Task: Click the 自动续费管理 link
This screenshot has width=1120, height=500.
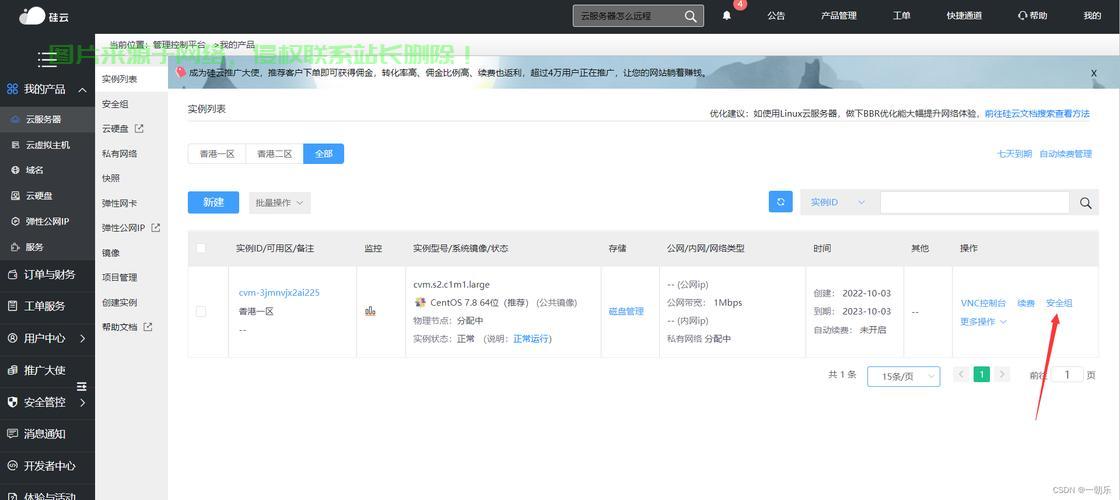Action: point(1066,154)
